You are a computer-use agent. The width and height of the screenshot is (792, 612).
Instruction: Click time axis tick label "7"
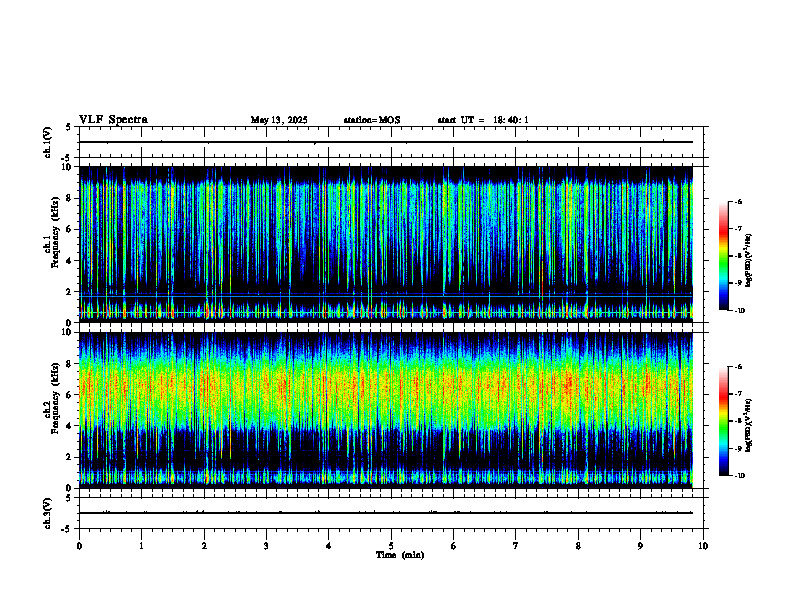(516, 546)
